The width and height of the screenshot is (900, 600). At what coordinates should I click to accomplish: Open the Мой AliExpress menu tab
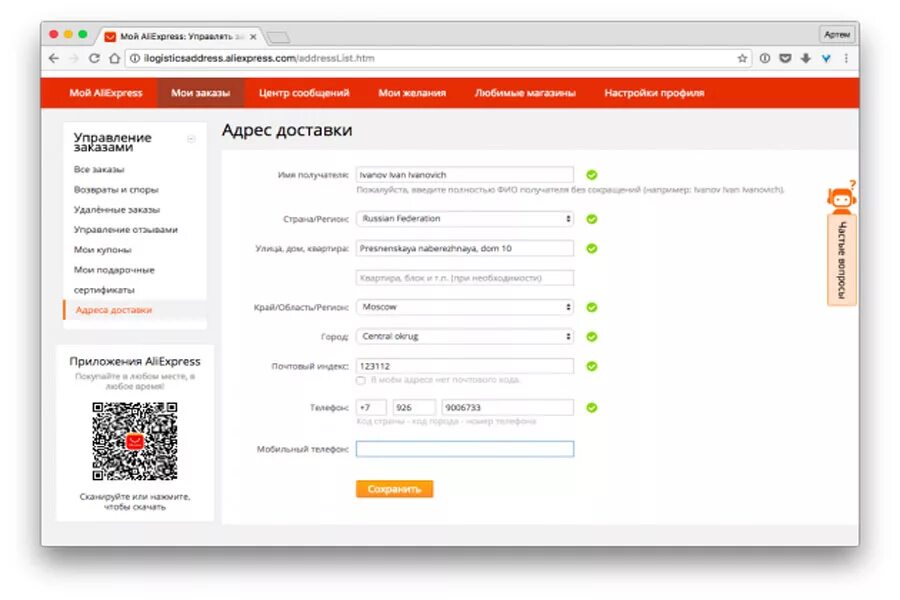[x=106, y=93]
